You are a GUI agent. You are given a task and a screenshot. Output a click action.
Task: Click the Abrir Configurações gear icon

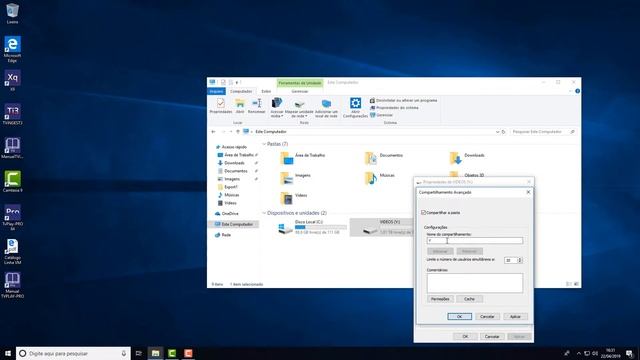(356, 108)
